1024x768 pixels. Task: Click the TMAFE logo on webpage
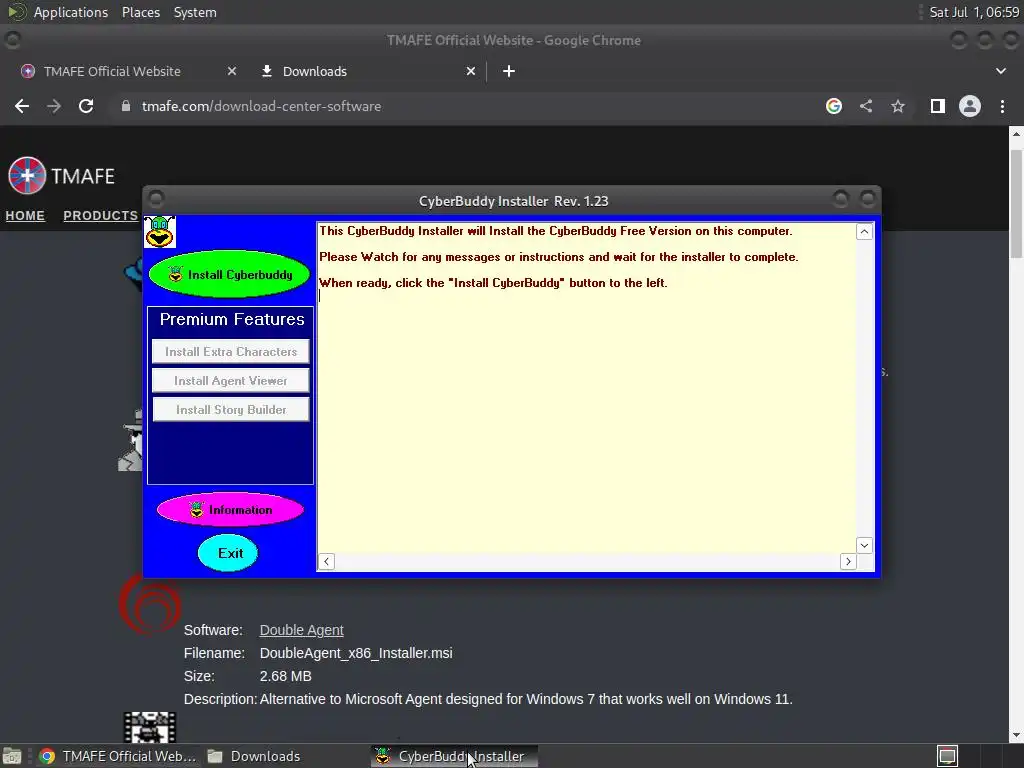(x=61, y=176)
